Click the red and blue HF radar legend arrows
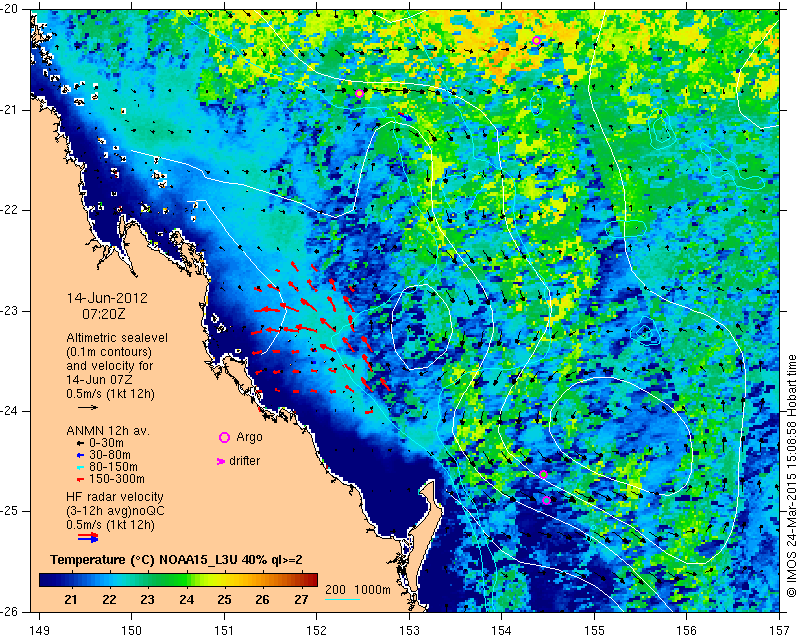The image size is (800, 640). coord(88,537)
